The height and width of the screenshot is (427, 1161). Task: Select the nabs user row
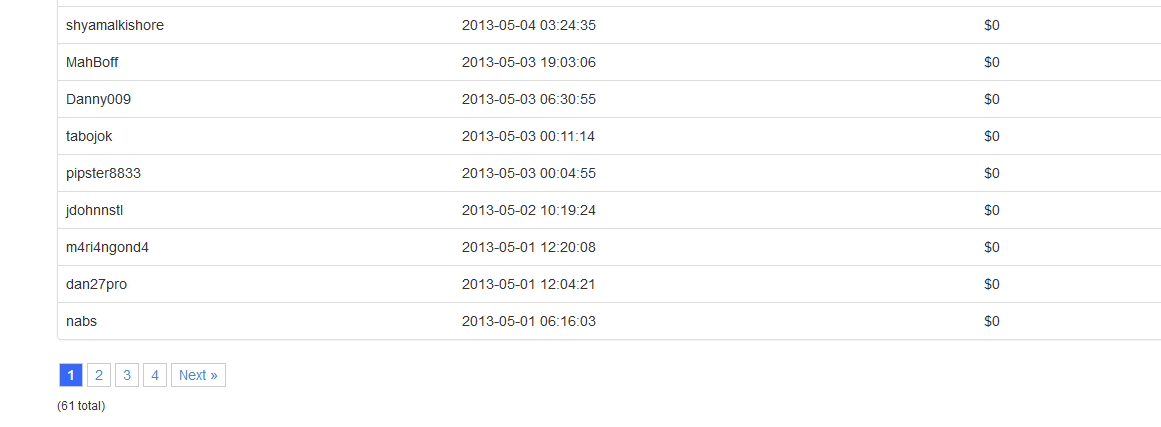[81, 321]
